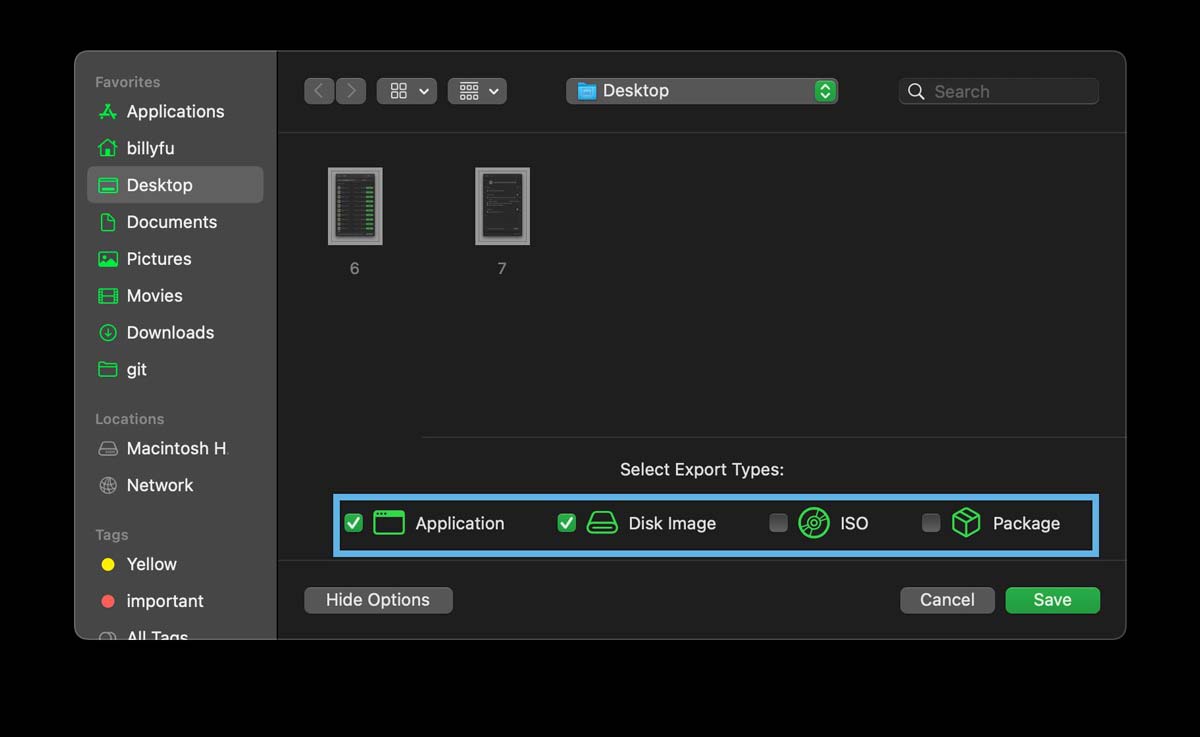1200x737 pixels.
Task: Click the Network globe icon
Action: coord(108,485)
